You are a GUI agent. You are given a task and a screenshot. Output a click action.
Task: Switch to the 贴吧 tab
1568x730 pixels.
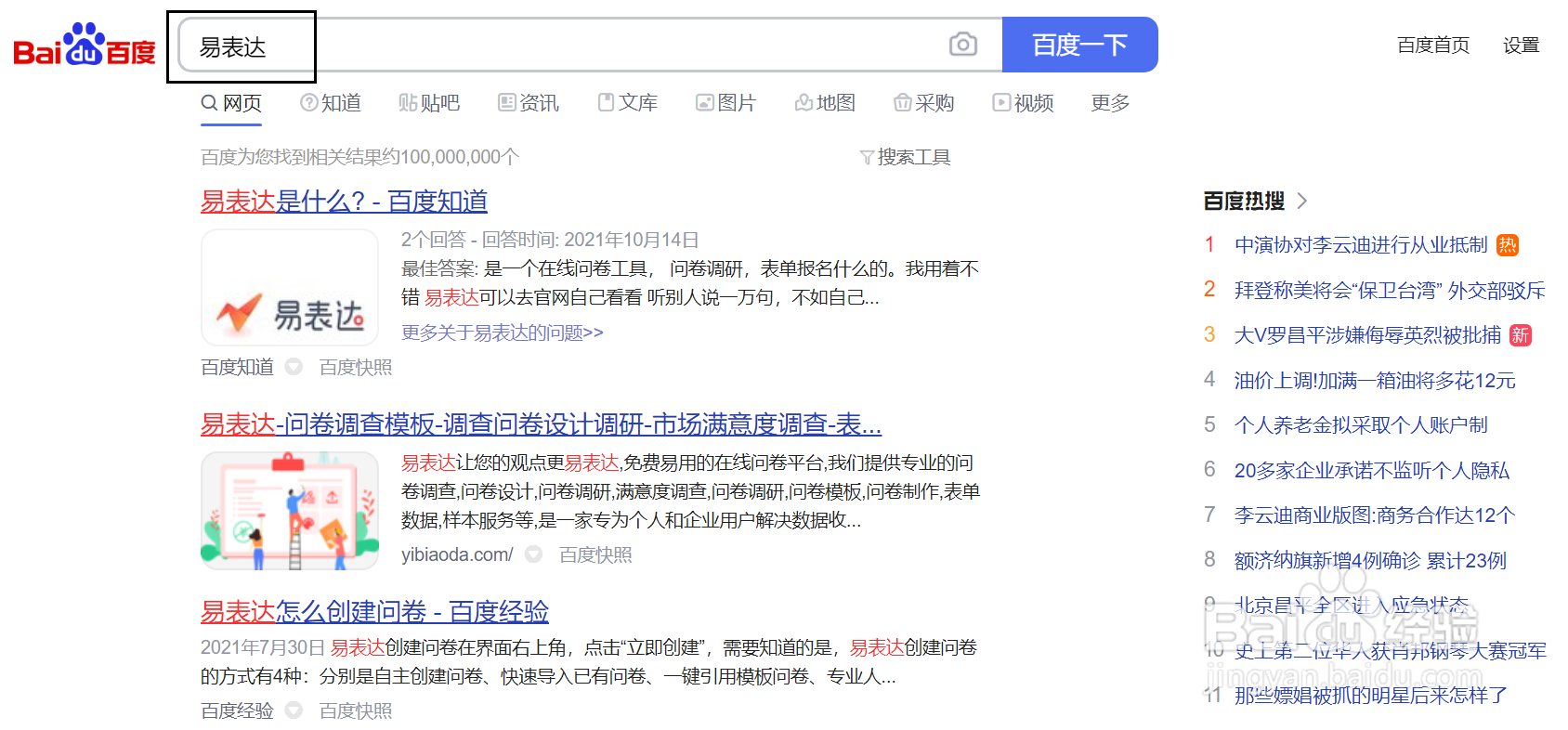[429, 103]
